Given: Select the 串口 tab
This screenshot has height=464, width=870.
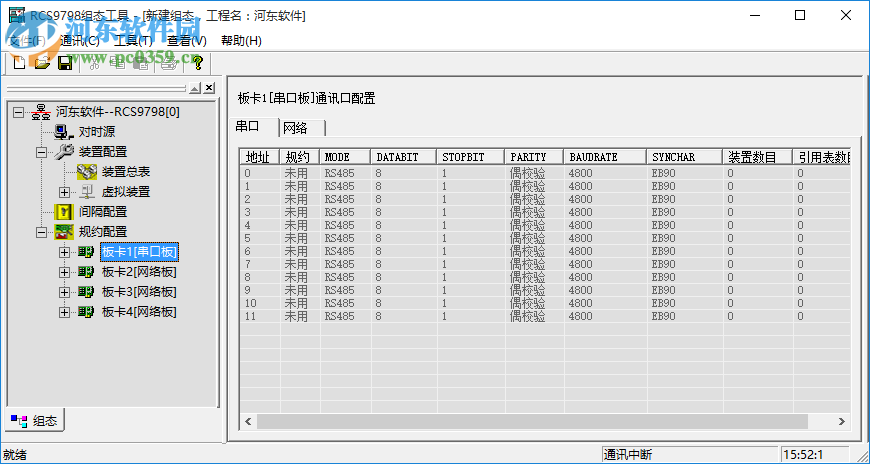Looking at the screenshot, I should 254,127.
